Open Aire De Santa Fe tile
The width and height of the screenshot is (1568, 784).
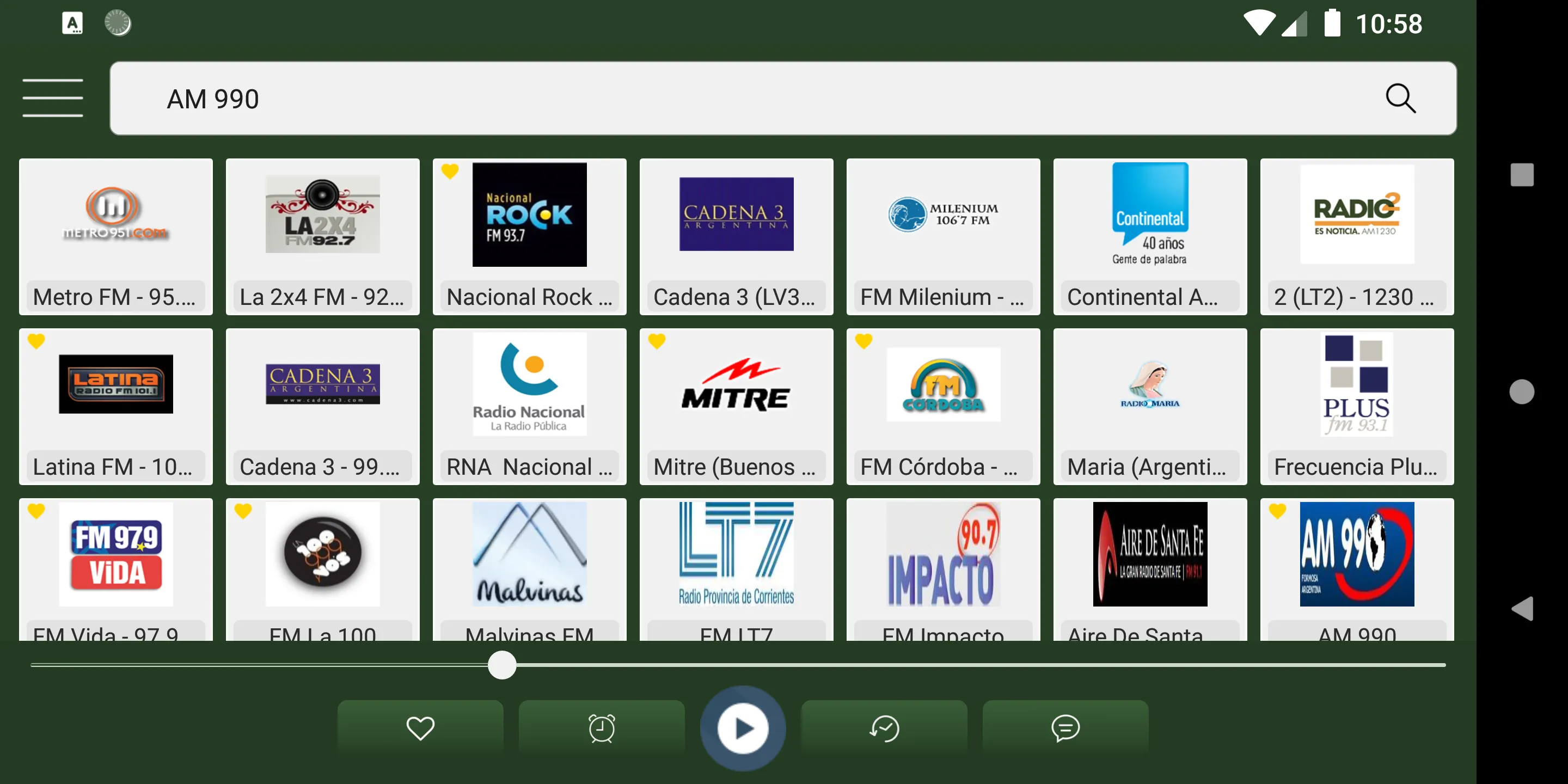pos(1150,569)
